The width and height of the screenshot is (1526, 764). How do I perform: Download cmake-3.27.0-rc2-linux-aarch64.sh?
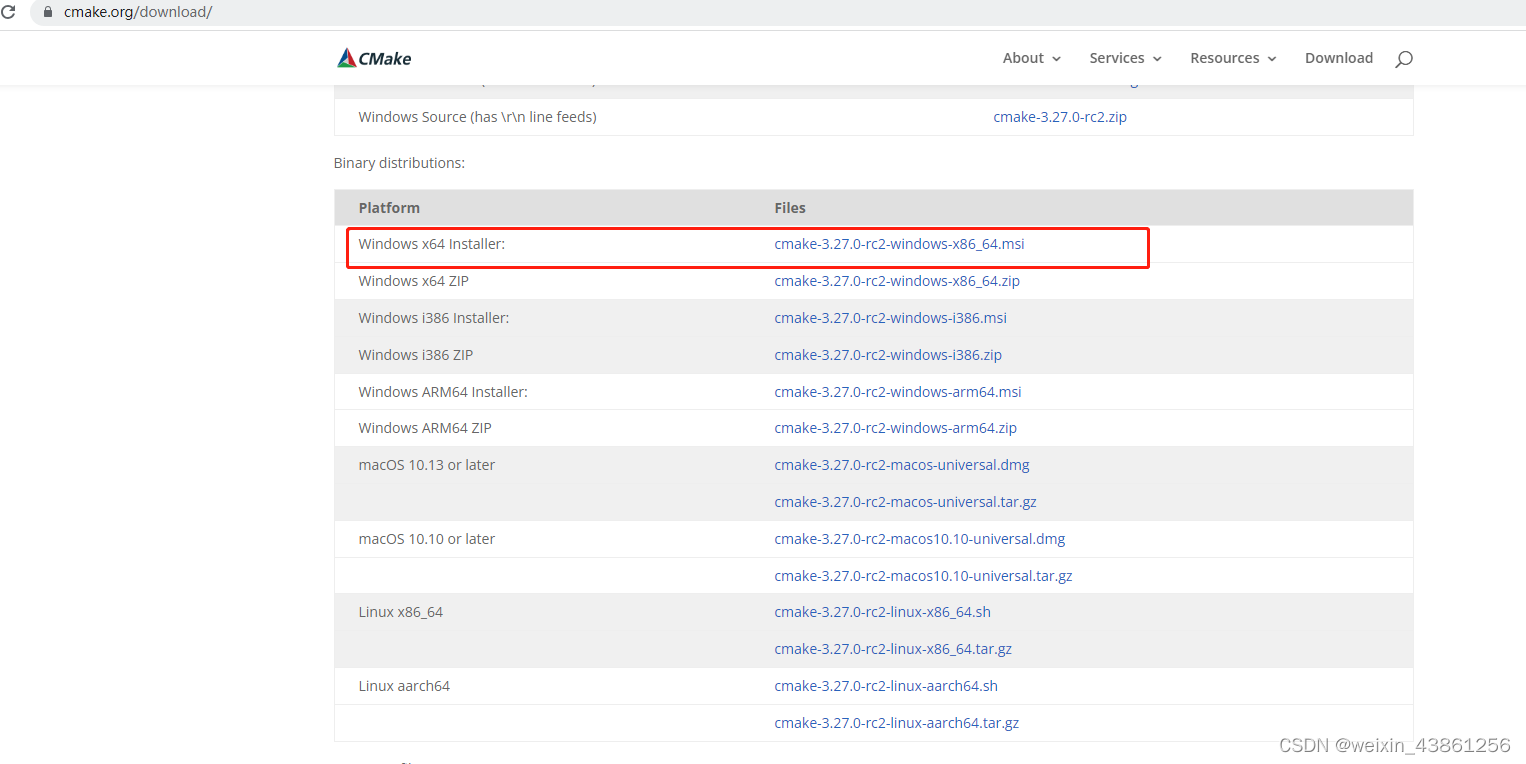point(886,686)
